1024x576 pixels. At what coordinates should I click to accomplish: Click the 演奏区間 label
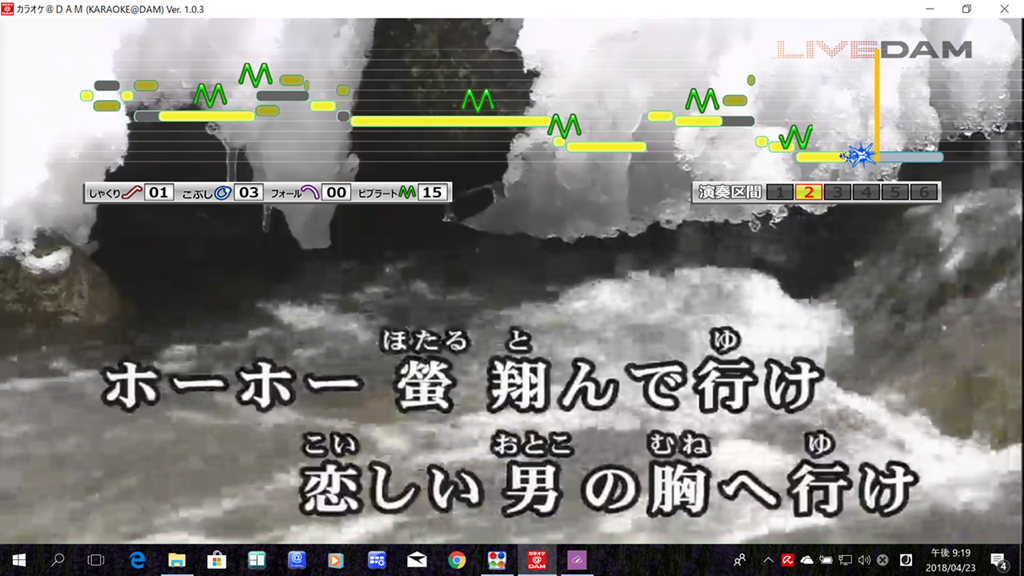click(x=730, y=192)
